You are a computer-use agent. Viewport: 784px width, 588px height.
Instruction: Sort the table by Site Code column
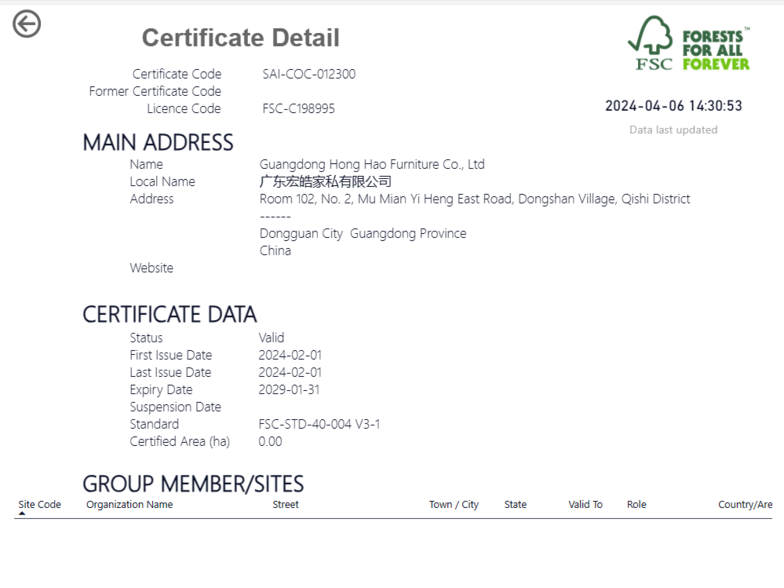(40, 505)
